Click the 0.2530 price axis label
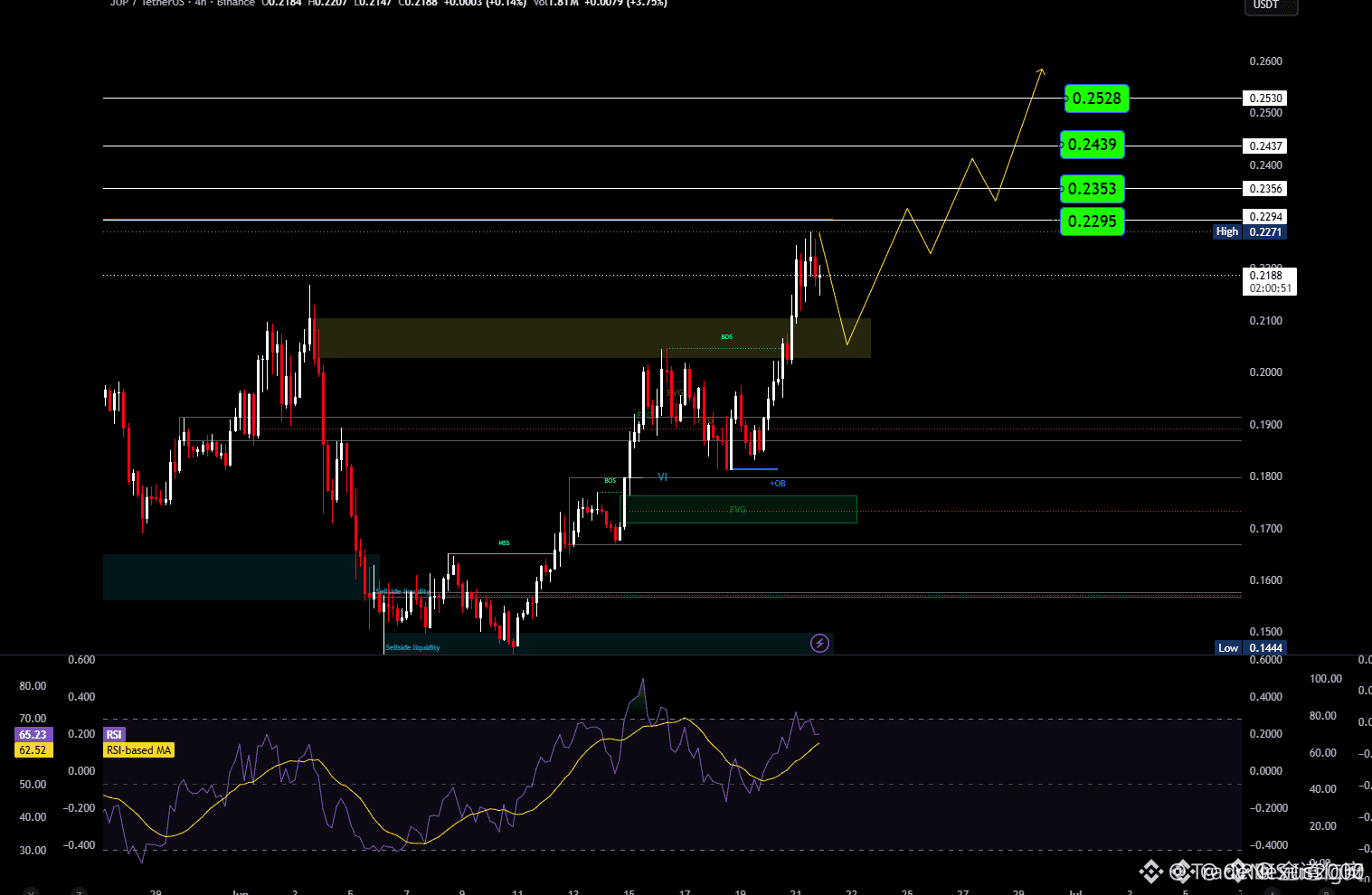Image resolution: width=1372 pixels, height=895 pixels. coord(1265,99)
